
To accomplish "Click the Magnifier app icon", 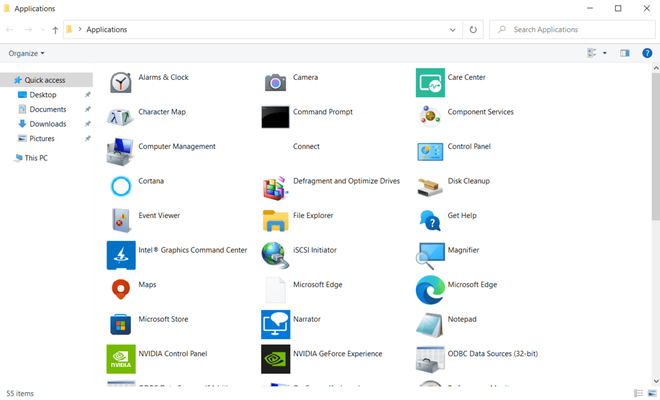I will coord(430,255).
